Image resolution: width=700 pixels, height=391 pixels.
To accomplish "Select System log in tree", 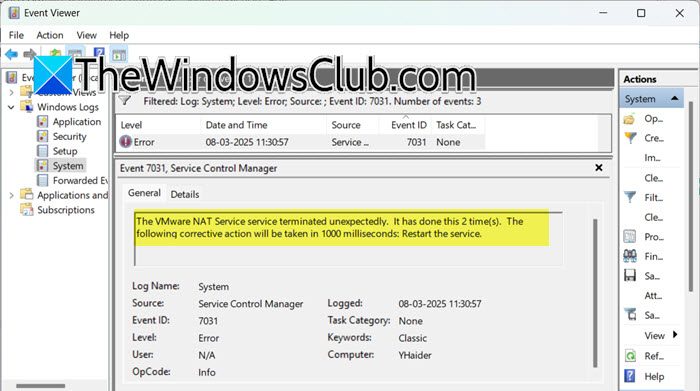I will pos(68,166).
